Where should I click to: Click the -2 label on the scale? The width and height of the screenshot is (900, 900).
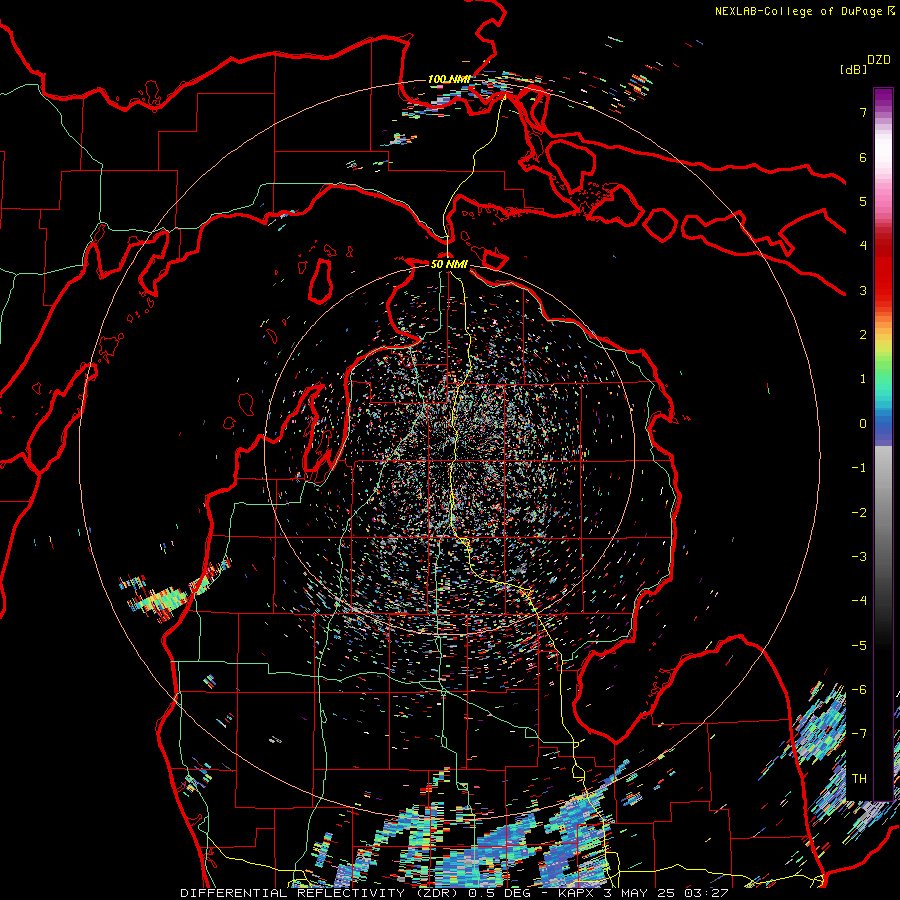coord(859,512)
